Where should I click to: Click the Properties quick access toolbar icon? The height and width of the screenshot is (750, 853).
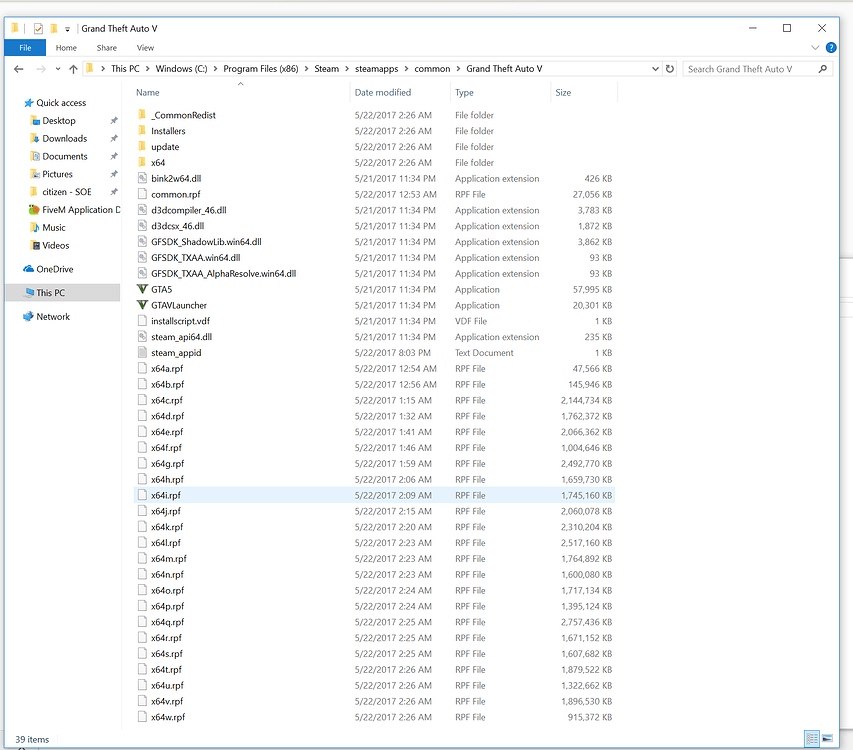point(38,28)
